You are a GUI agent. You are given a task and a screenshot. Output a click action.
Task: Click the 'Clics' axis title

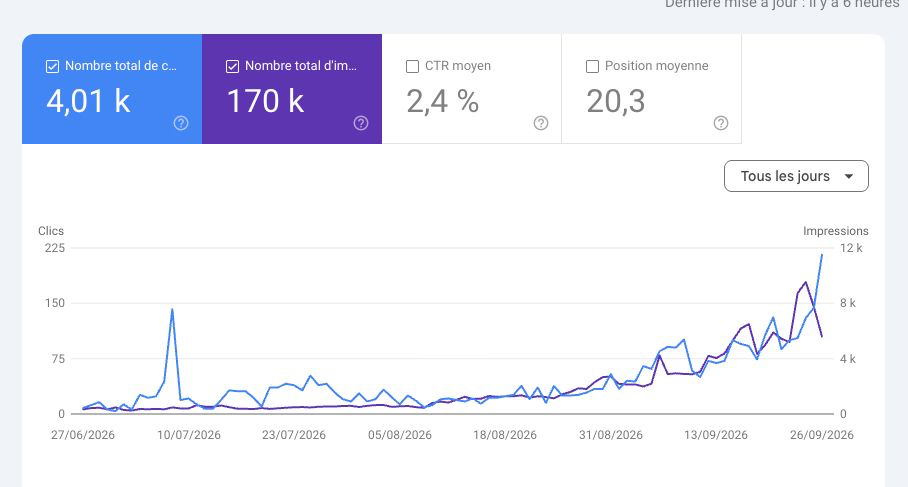(51, 230)
